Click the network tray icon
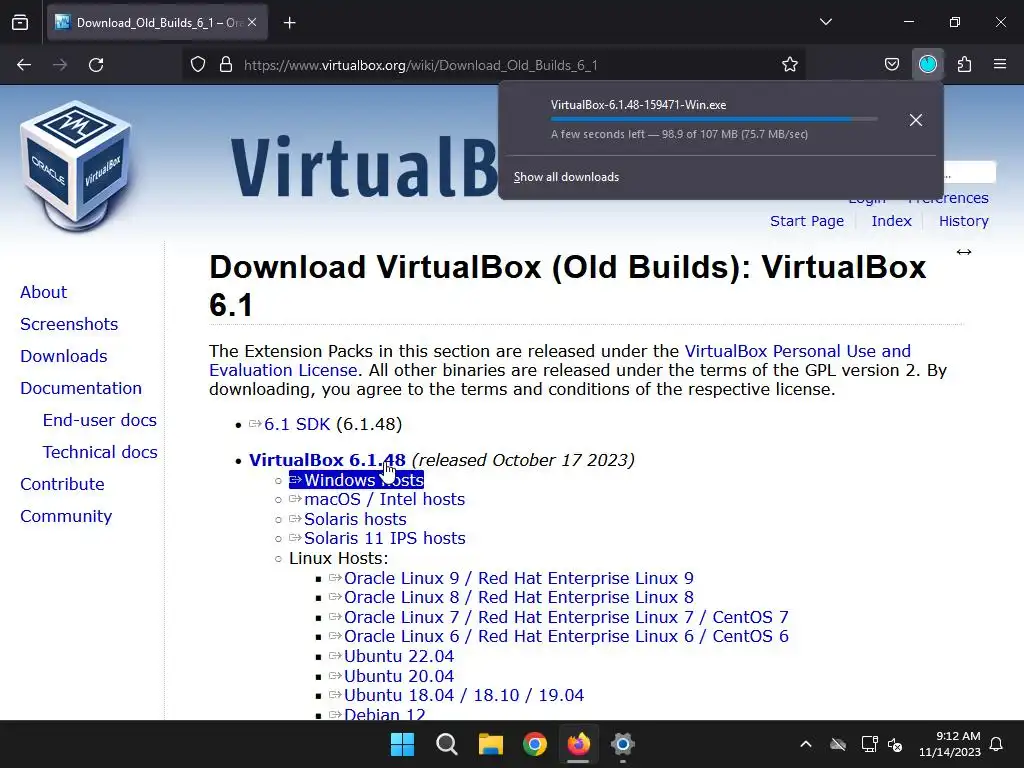The height and width of the screenshot is (768, 1024). (x=869, y=744)
